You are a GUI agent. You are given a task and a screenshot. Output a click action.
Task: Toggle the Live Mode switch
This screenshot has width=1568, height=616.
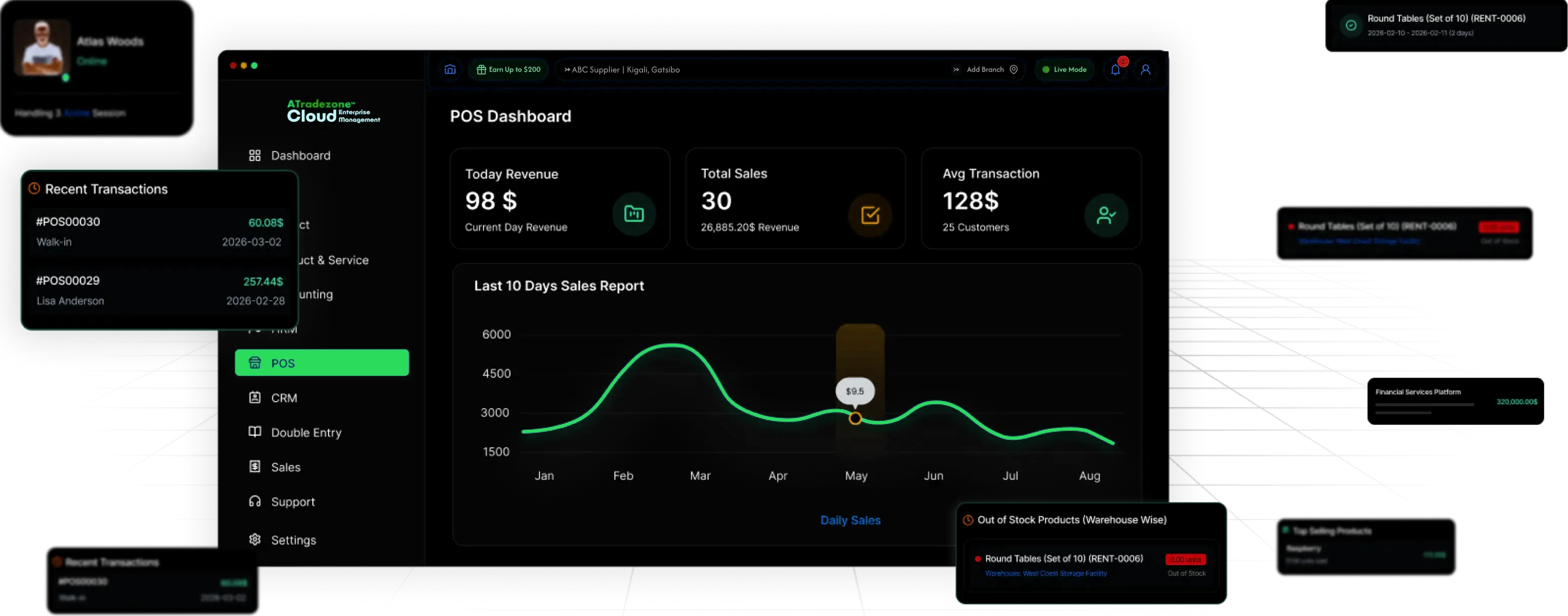[x=1064, y=69]
